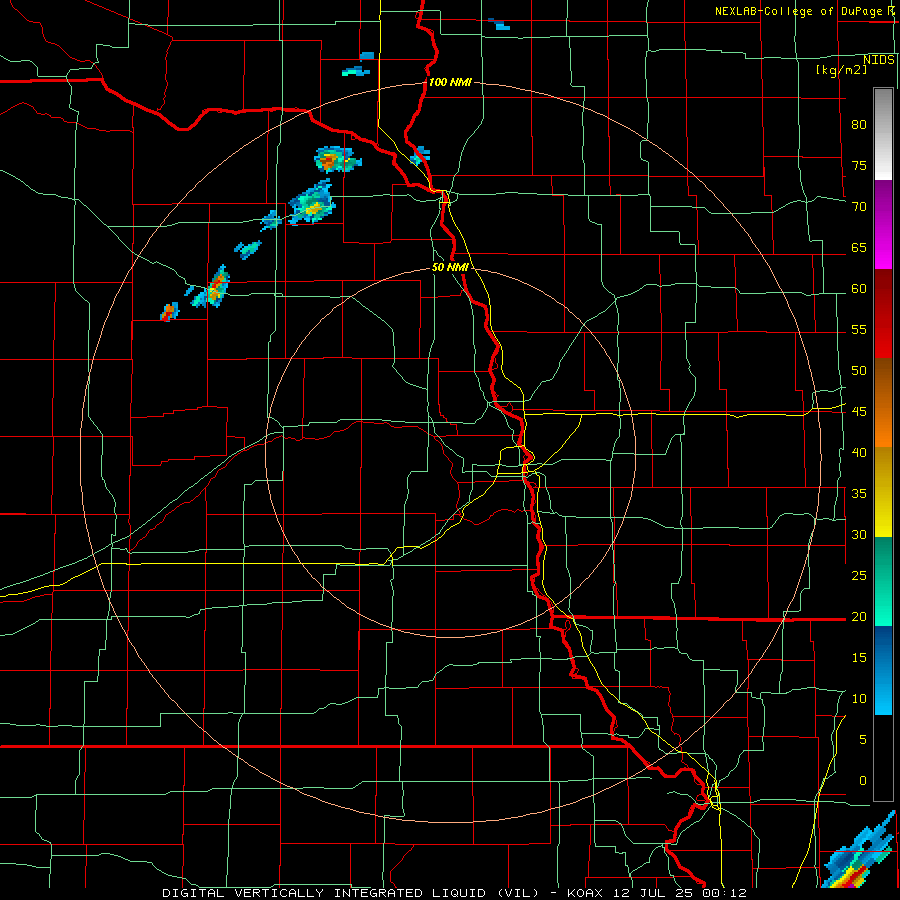
Task: Click the 15 value on the color scale
Action: point(859,658)
